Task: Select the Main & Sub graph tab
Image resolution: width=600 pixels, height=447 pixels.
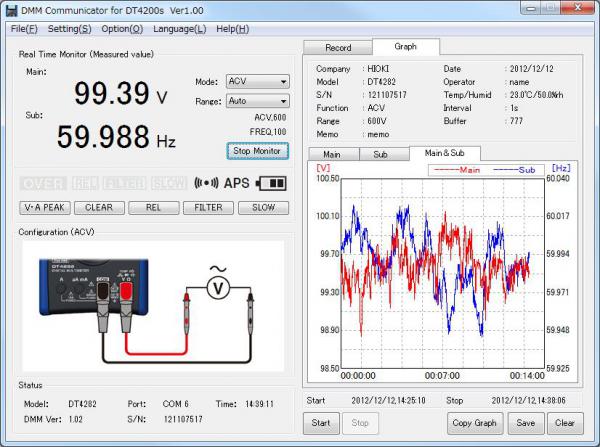Action: tap(445, 153)
